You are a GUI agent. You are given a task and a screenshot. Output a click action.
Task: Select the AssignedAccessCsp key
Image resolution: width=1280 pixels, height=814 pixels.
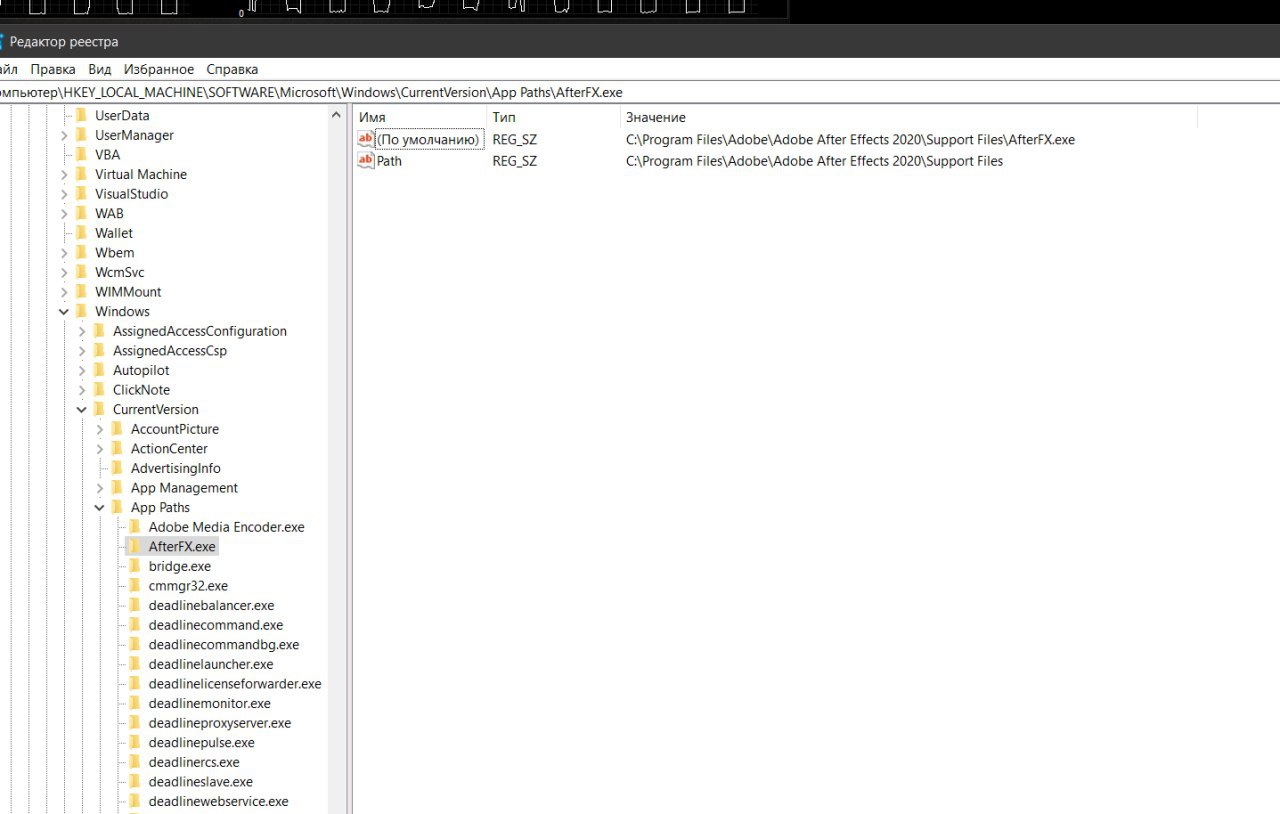(x=169, y=351)
